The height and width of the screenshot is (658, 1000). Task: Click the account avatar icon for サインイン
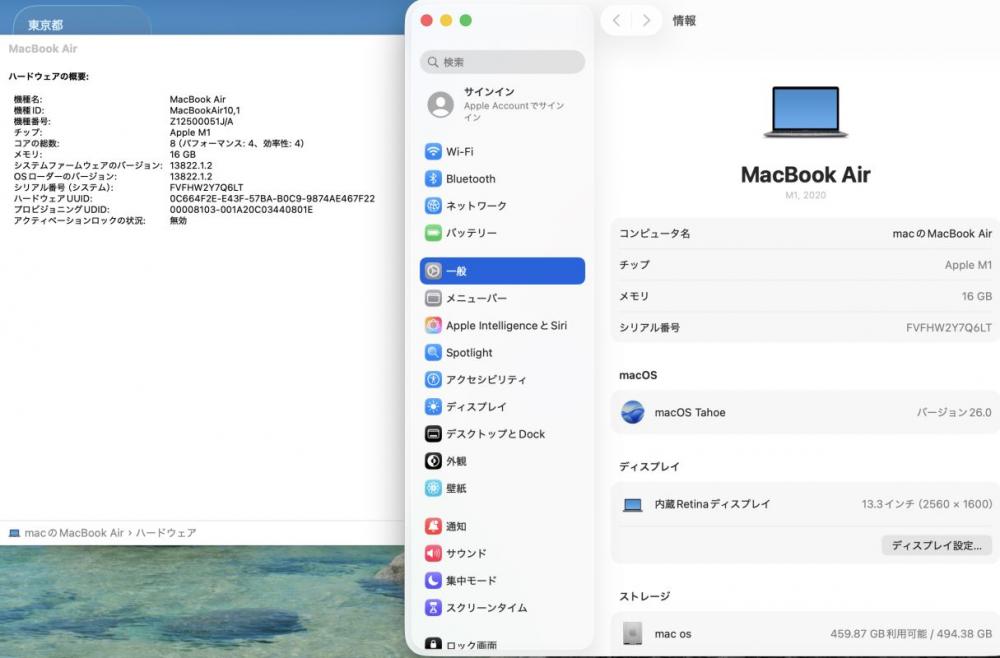point(441,105)
